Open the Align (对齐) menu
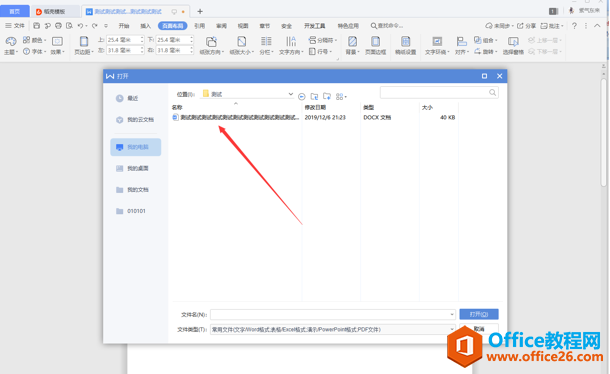610x374 pixels. [x=461, y=46]
